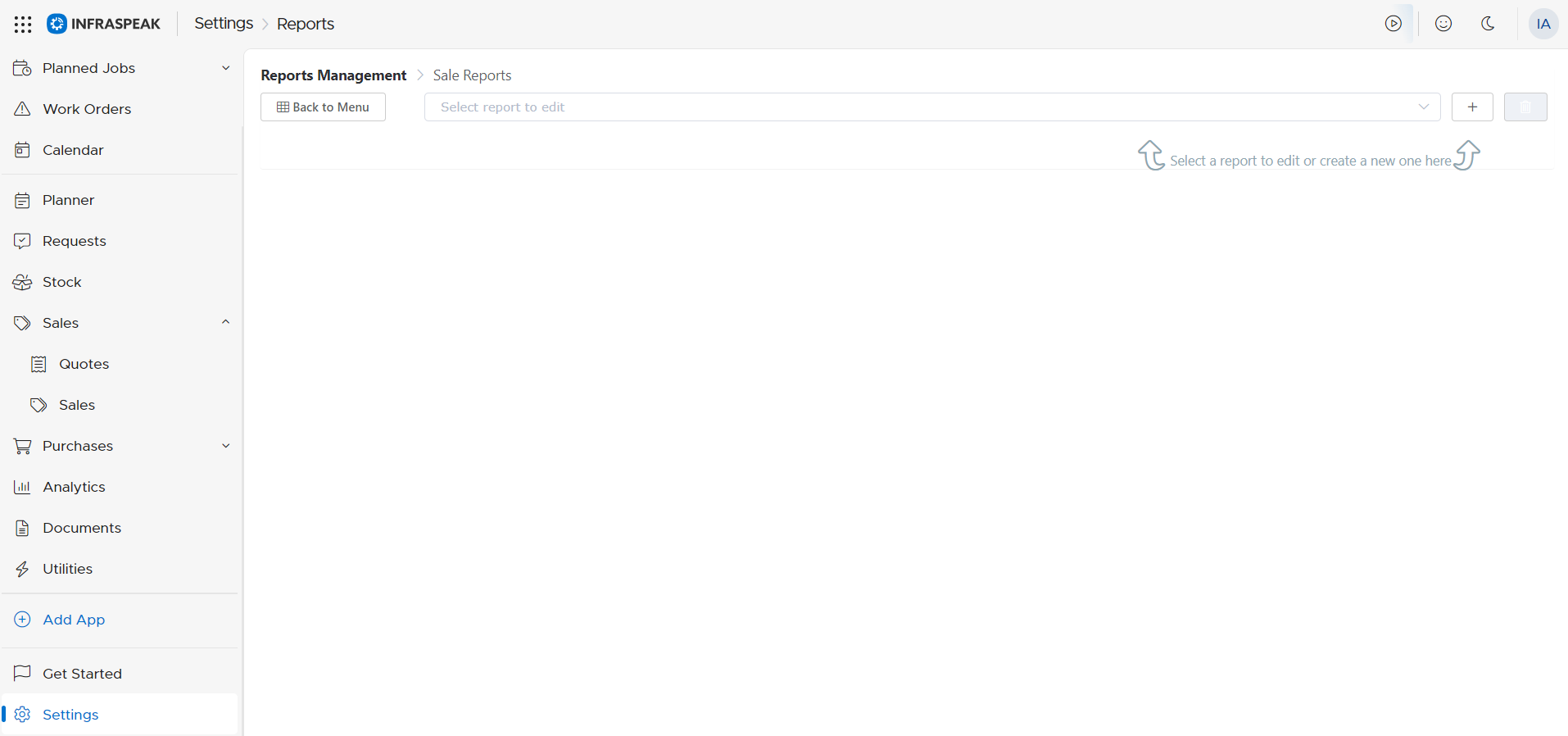
Task: Click the Work Orders warning triangle icon
Action: 22,109
